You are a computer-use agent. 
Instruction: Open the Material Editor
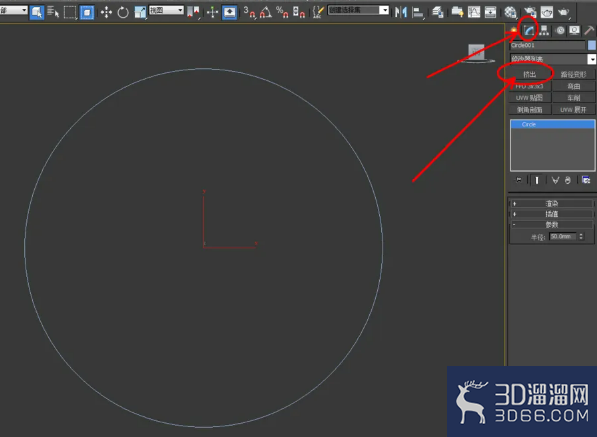[x=510, y=12]
